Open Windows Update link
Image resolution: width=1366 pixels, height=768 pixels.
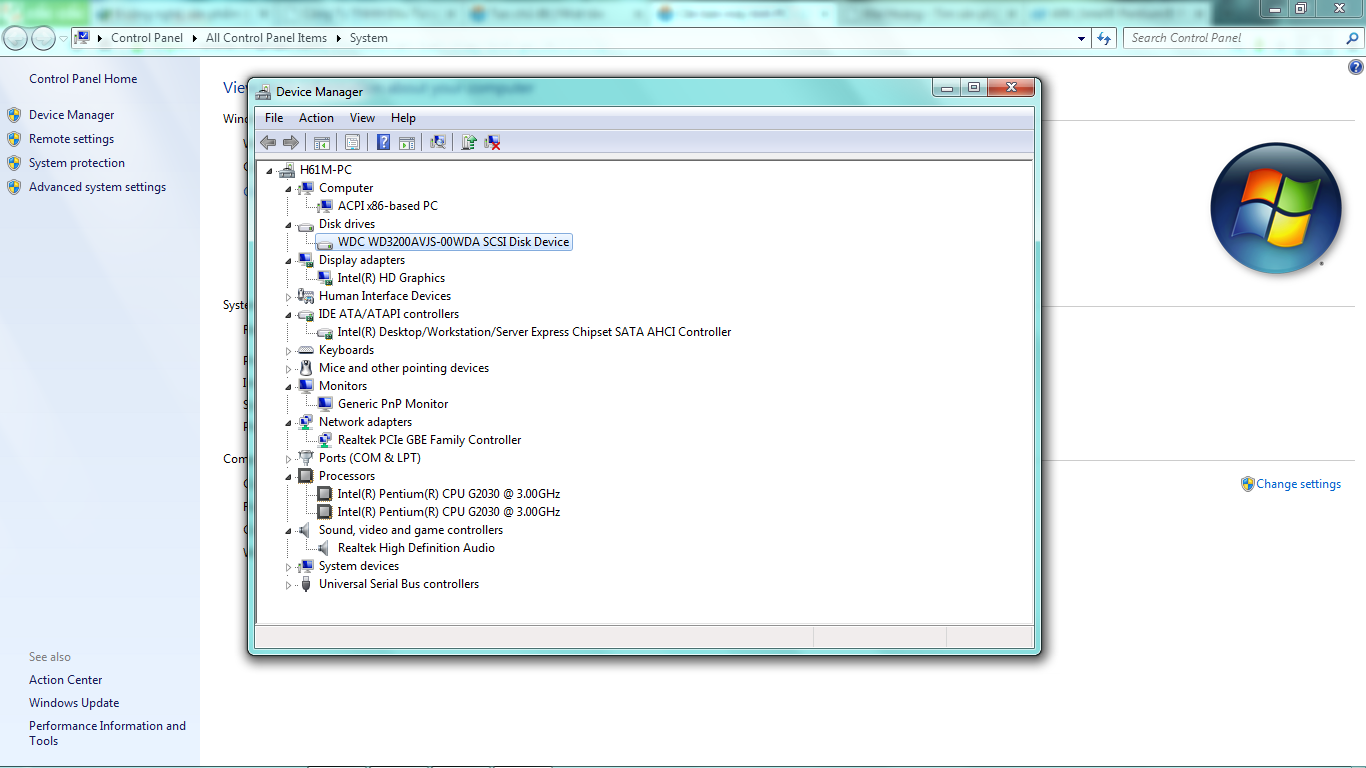74,703
